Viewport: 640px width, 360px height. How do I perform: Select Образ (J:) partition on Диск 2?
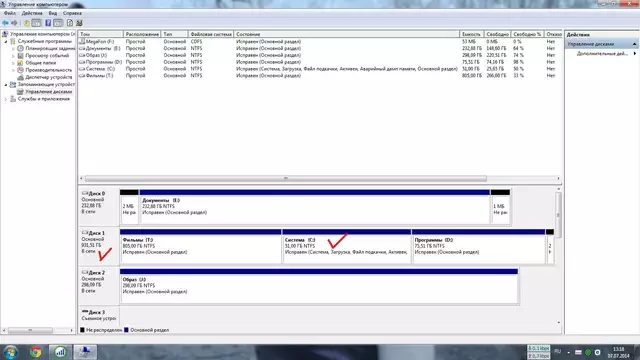point(319,286)
